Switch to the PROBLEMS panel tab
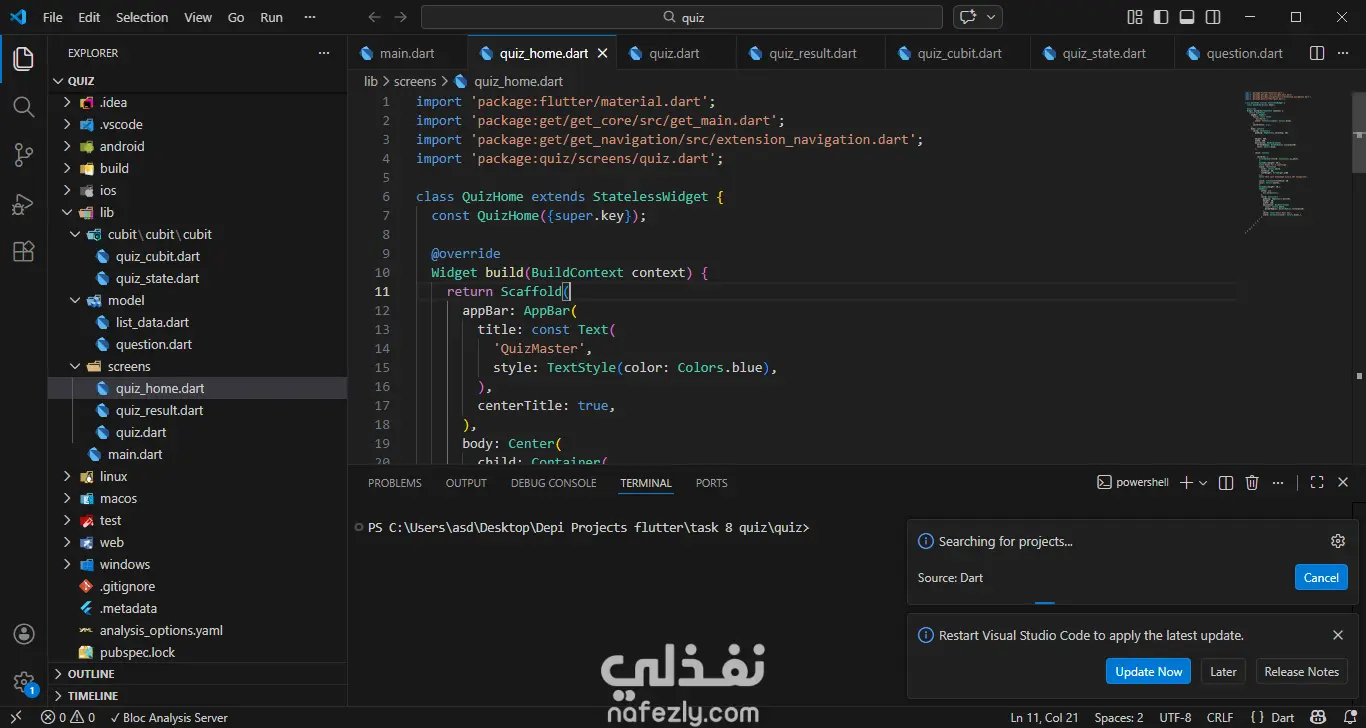Screen dimensions: 1366x728 [x=395, y=483]
